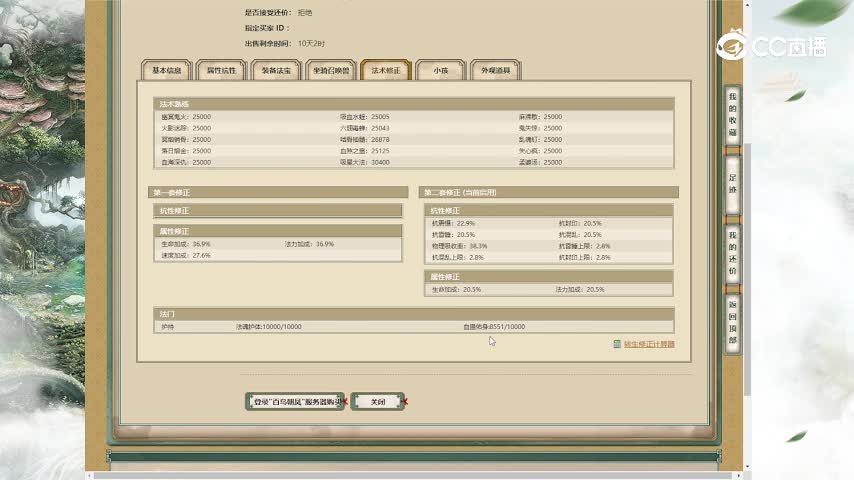Select the 坐骑召唤兽 tab

click(331, 71)
